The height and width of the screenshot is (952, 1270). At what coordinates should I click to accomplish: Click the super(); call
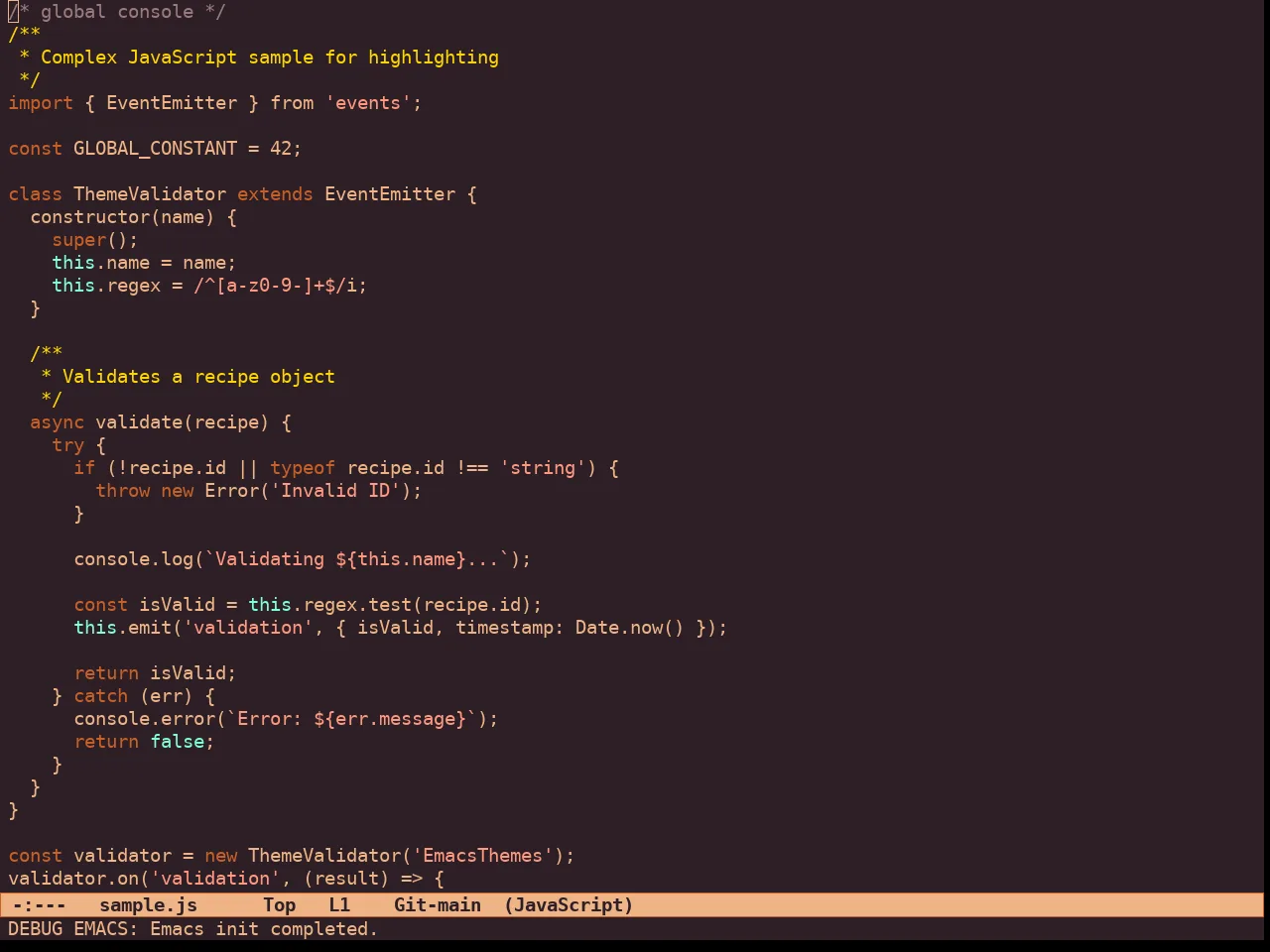coord(95,240)
